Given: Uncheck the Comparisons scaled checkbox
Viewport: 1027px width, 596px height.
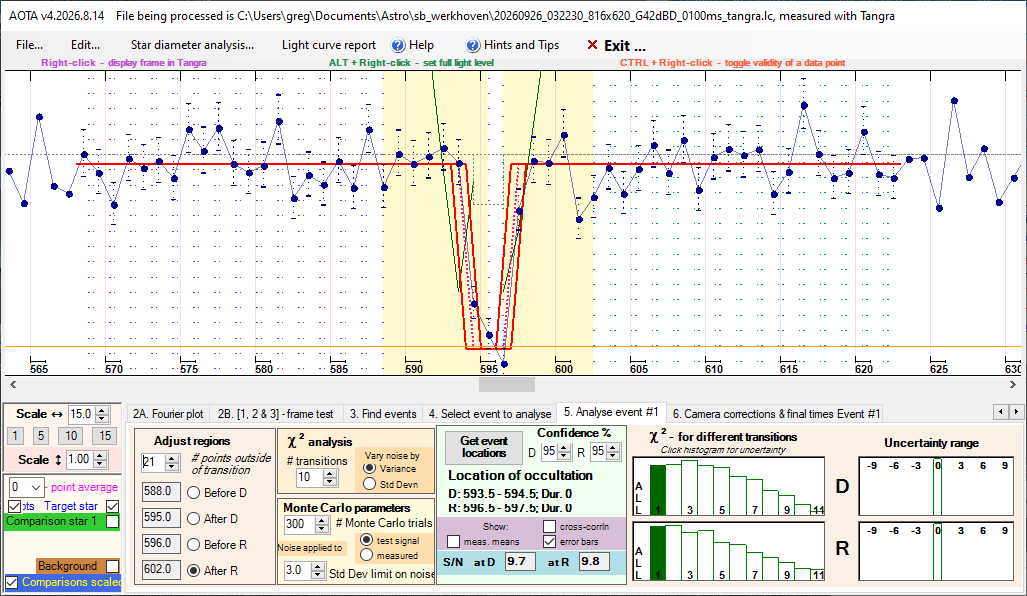Looking at the screenshot, I should pyautogui.click(x=12, y=582).
